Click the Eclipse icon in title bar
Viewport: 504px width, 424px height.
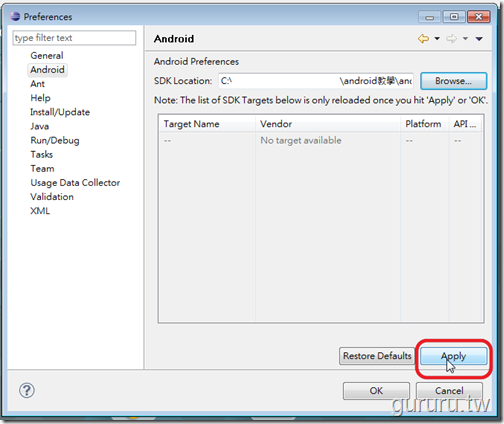coord(15,16)
